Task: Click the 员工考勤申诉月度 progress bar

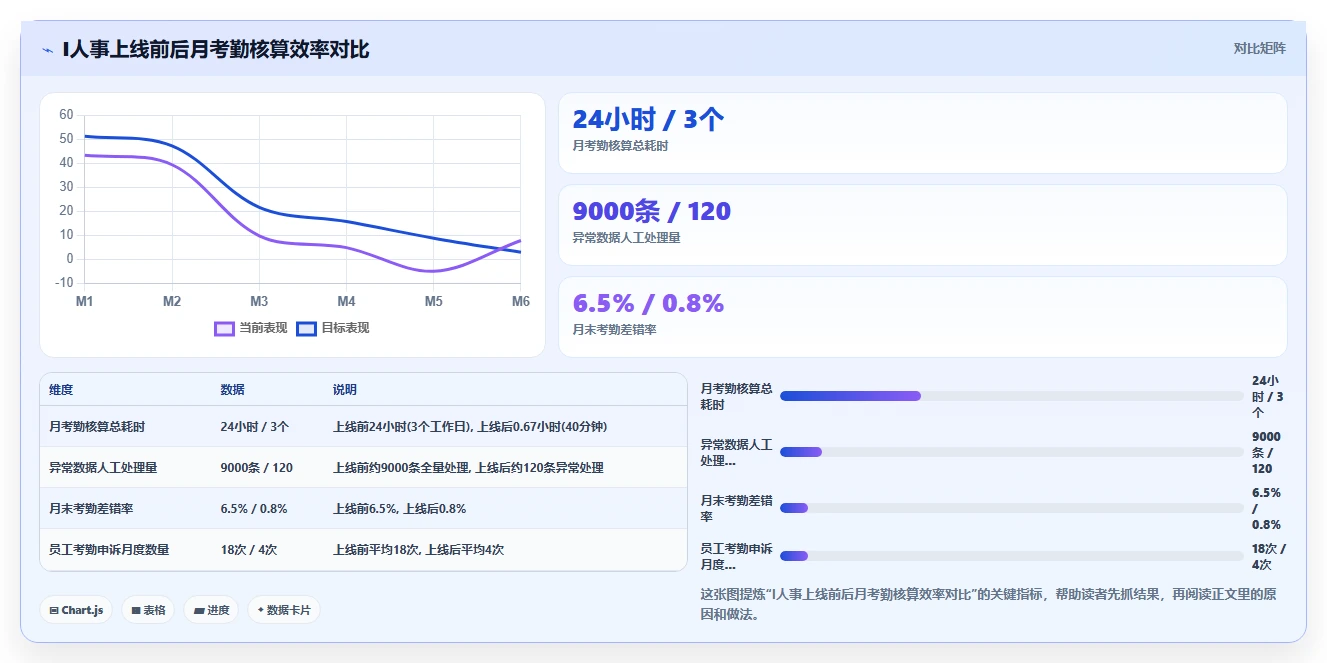Action: click(x=1011, y=556)
